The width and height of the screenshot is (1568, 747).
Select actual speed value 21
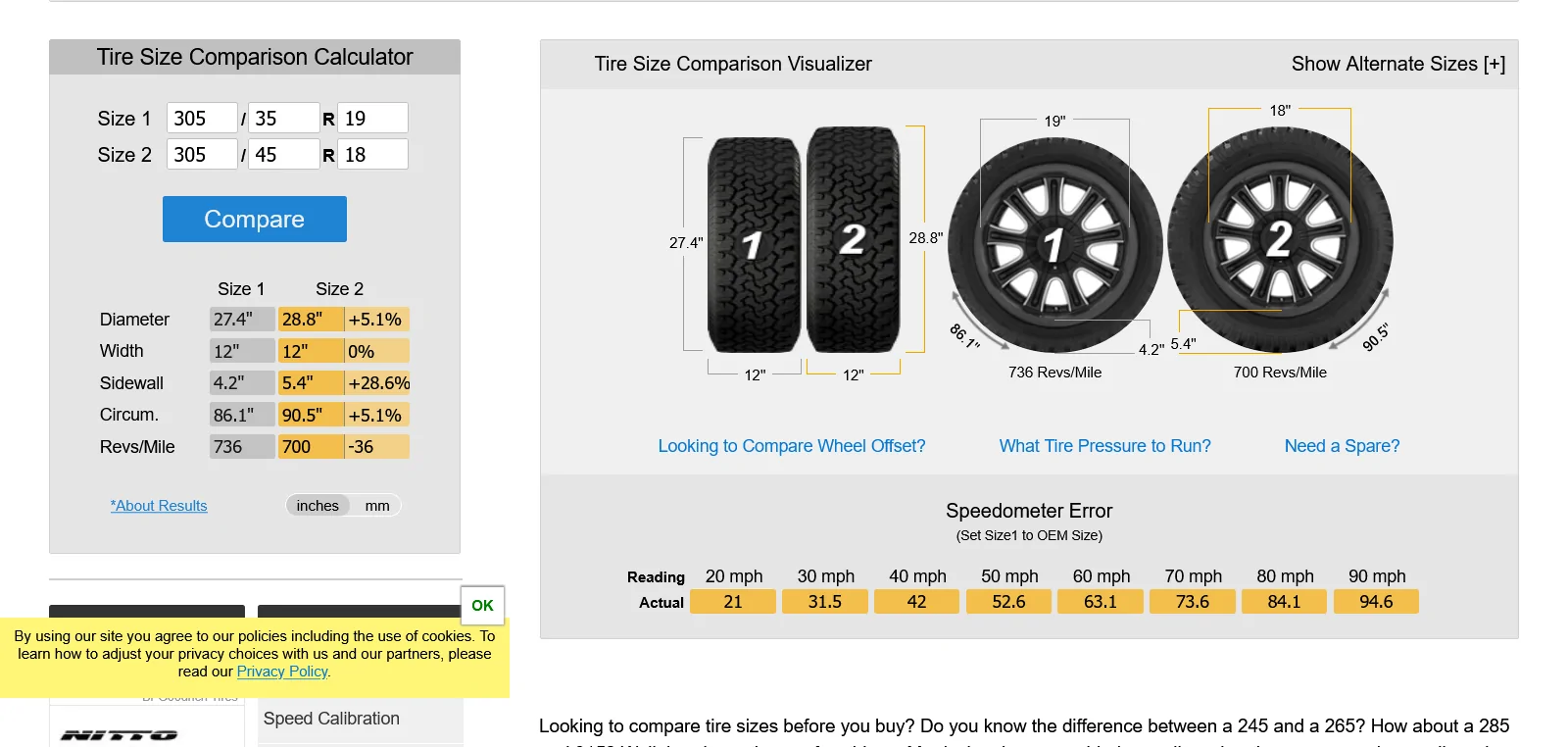[x=733, y=602]
